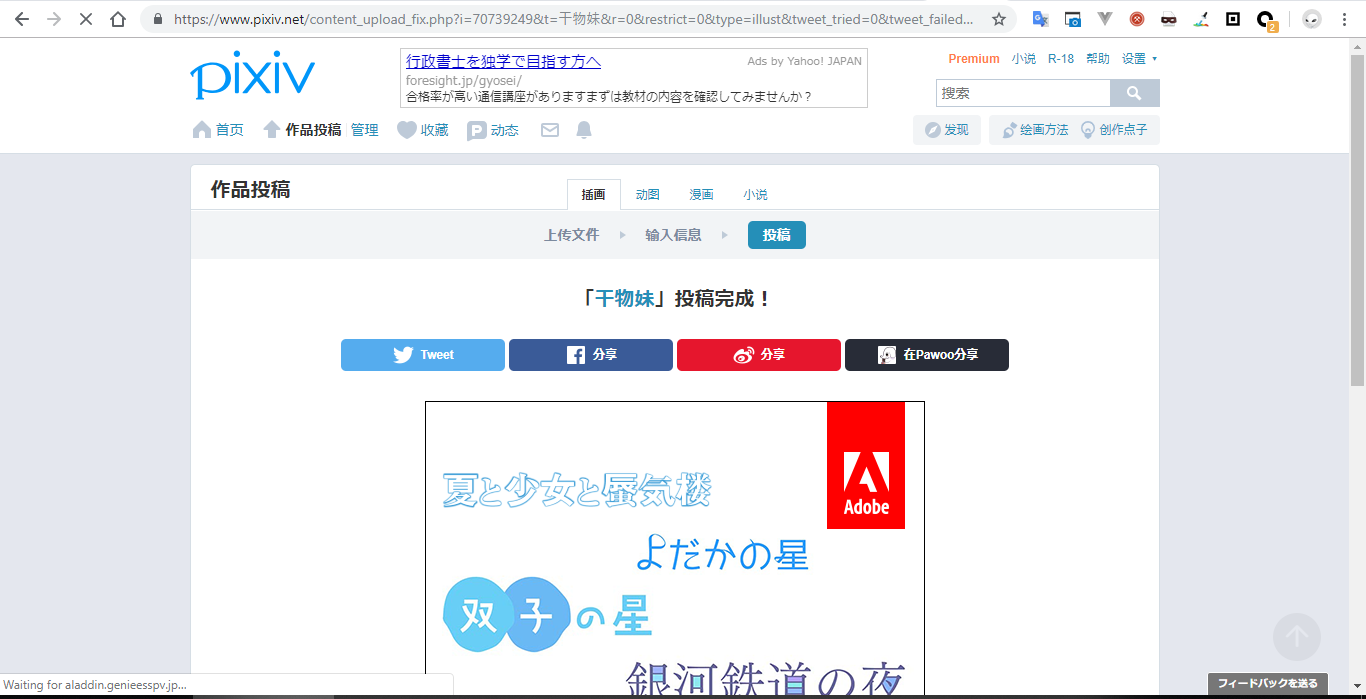This screenshot has height=699, width=1366.
Task: Switch to the 动图 tab
Action: pyautogui.click(x=648, y=195)
